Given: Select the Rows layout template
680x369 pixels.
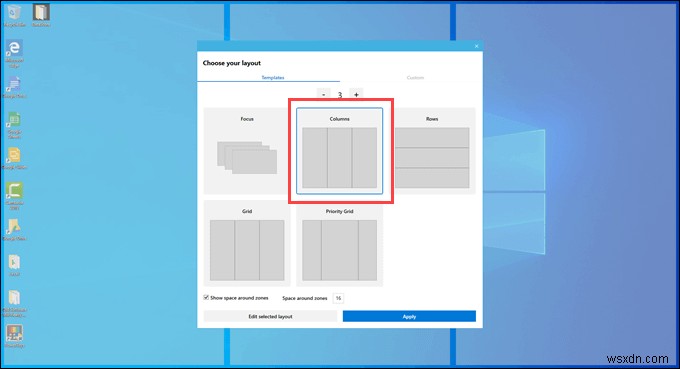Looking at the screenshot, I should (432, 150).
